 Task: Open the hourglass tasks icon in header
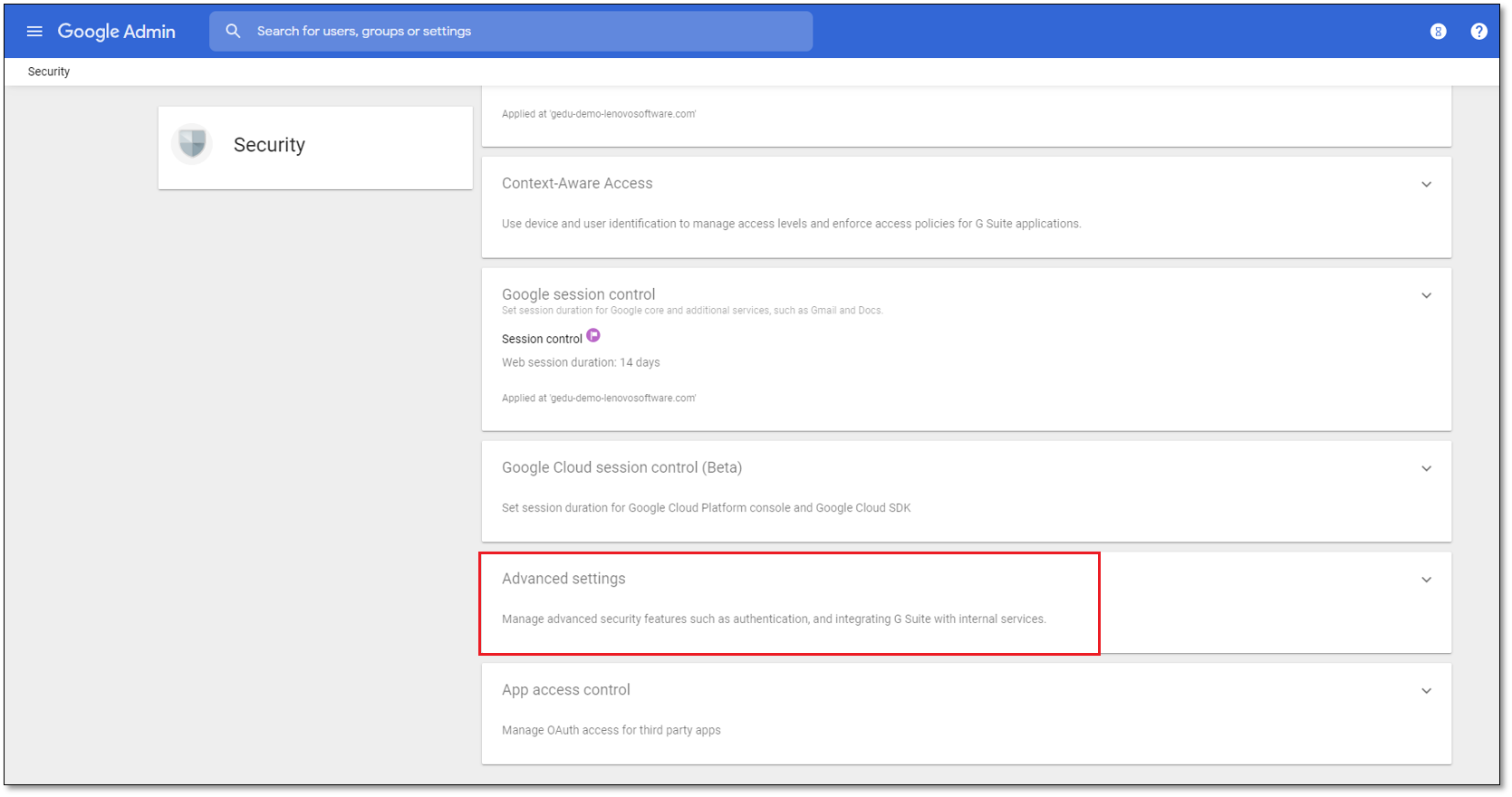[1438, 32]
